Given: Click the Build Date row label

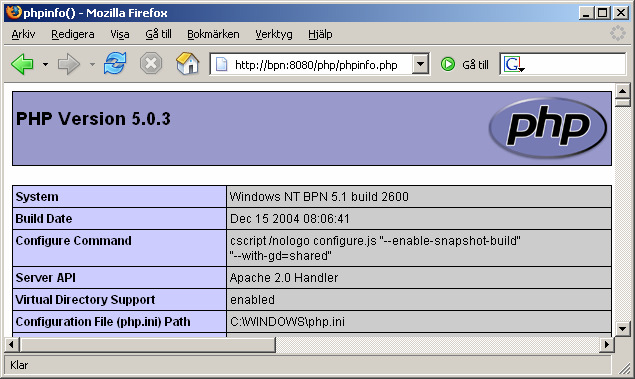Looking at the screenshot, I should [44, 219].
